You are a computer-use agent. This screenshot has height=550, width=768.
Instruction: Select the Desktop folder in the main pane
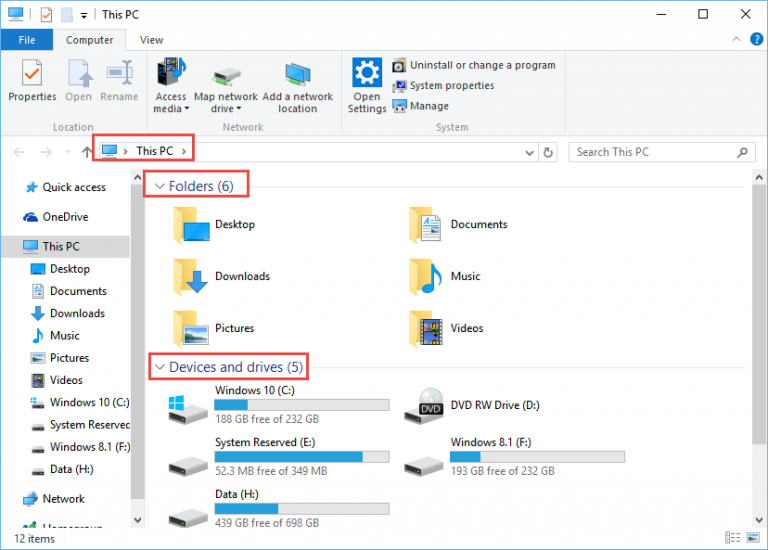coord(215,224)
